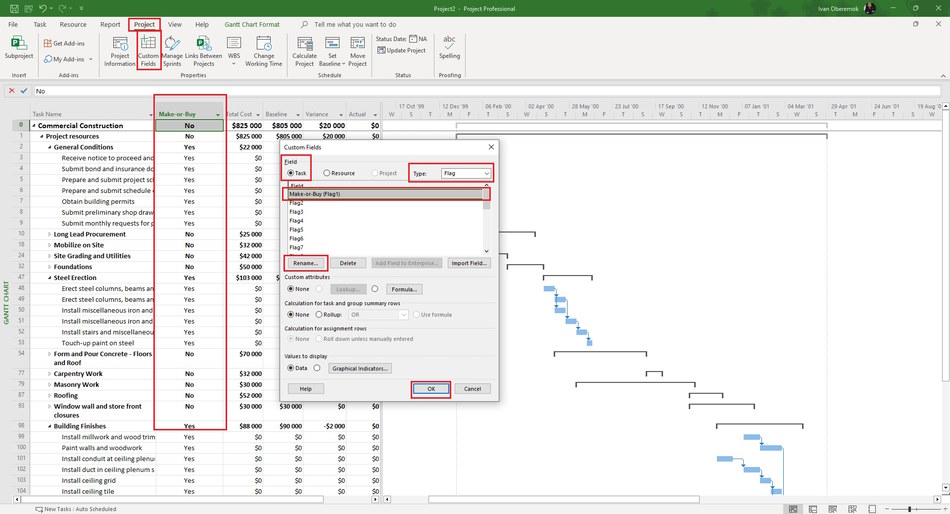Image resolution: width=950 pixels, height=514 pixels.
Task: Collapse the Steel Erection task group
Action: (x=50, y=278)
